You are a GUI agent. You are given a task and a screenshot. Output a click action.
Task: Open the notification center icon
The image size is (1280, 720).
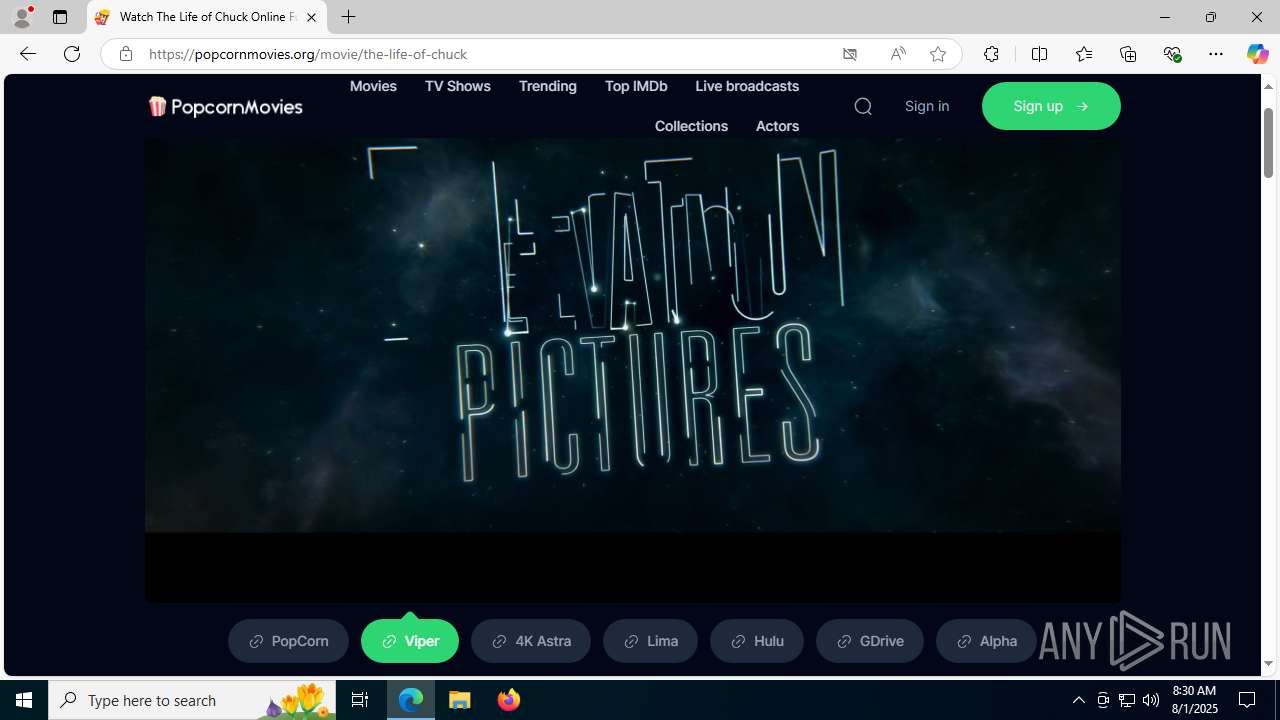pos(1247,700)
